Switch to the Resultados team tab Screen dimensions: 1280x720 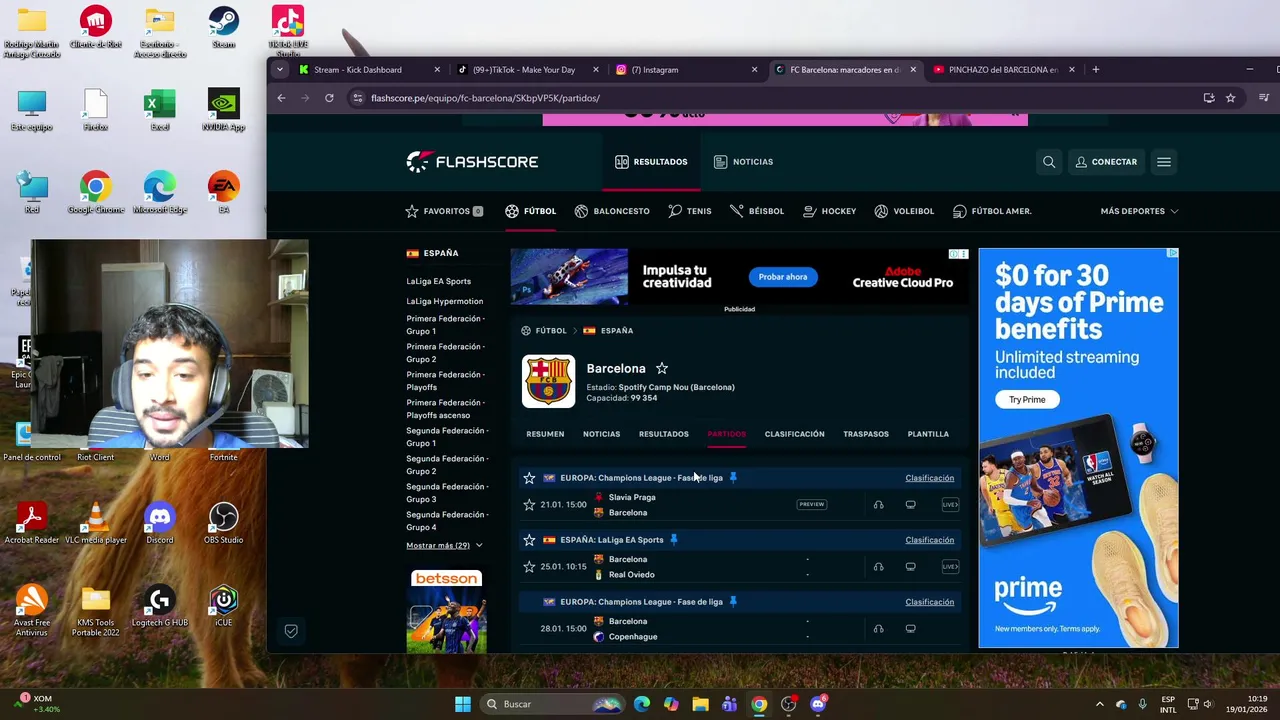tap(664, 434)
